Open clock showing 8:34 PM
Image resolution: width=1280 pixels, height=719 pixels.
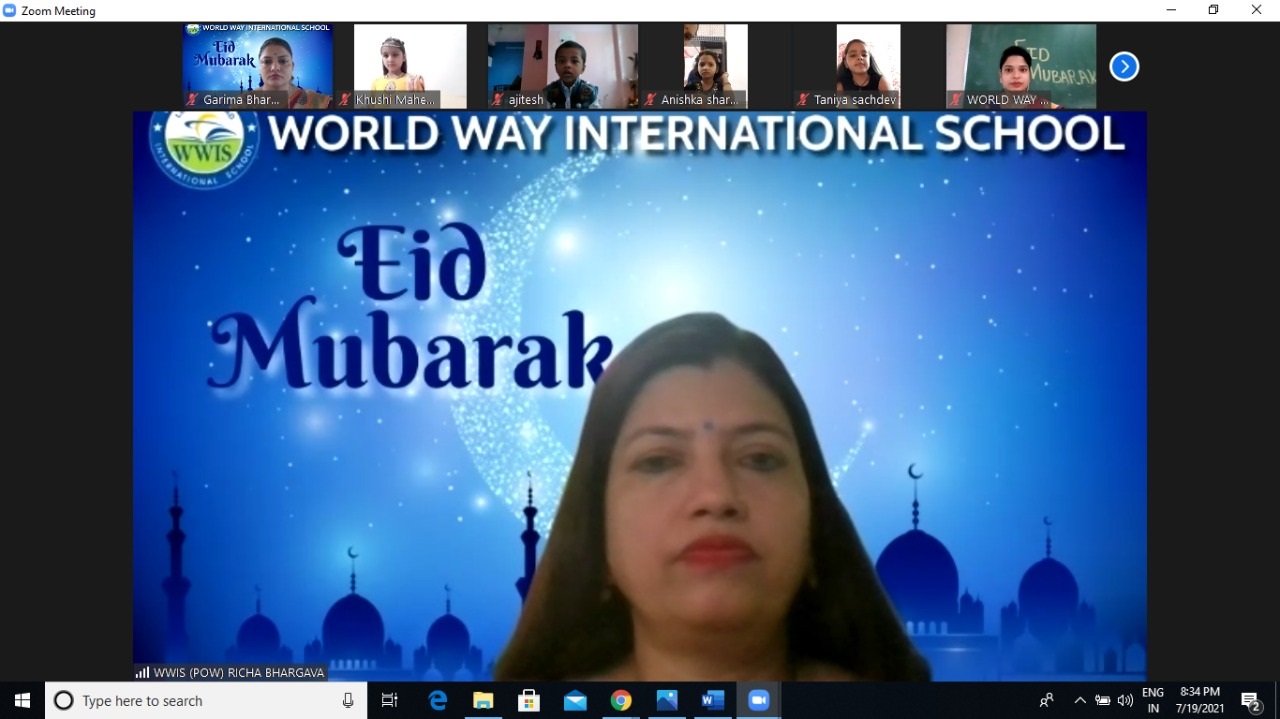(1200, 700)
